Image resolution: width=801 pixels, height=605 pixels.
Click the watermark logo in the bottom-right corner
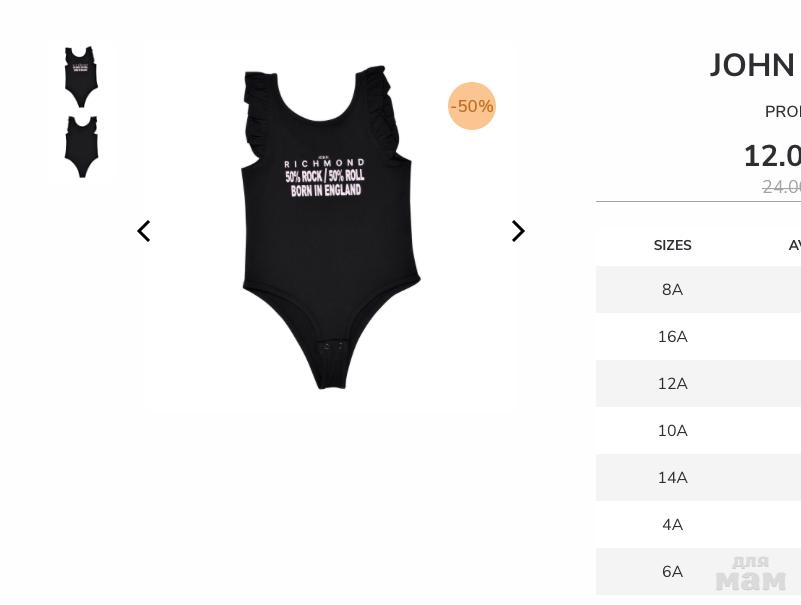point(751,574)
